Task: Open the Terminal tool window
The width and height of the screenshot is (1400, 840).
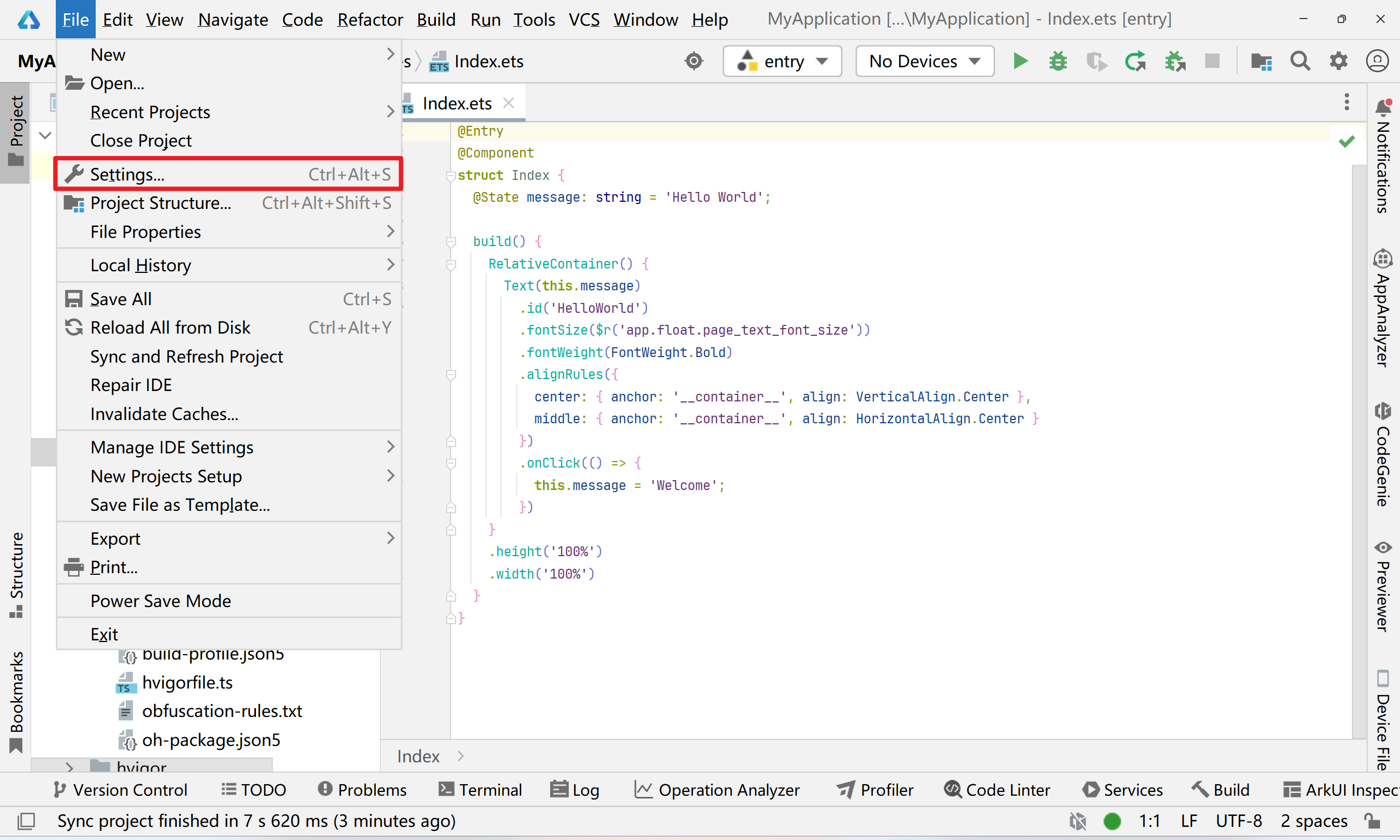Action: [x=480, y=790]
